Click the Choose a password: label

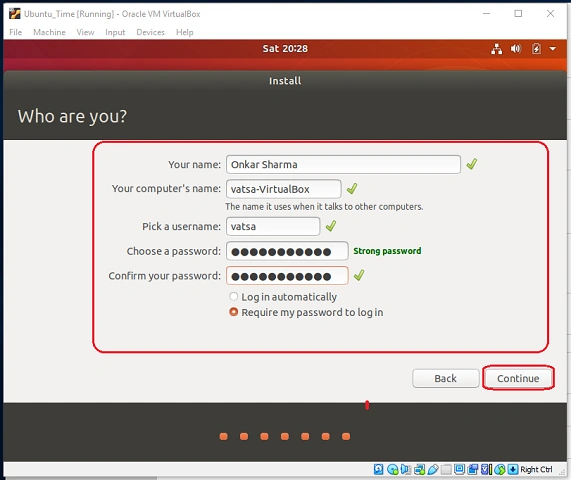174,251
